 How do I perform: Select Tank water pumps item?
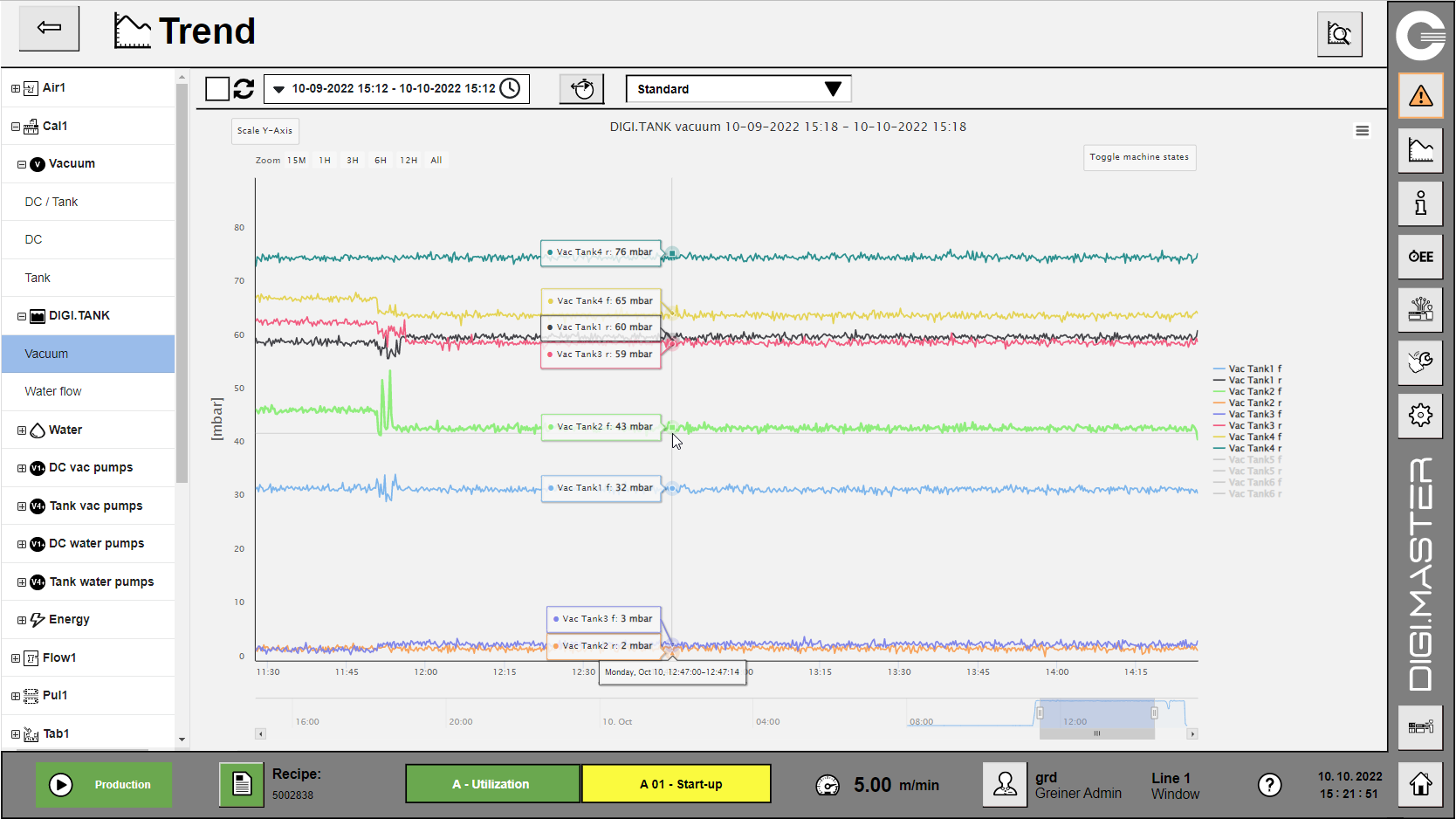pyautogui.click(x=88, y=582)
